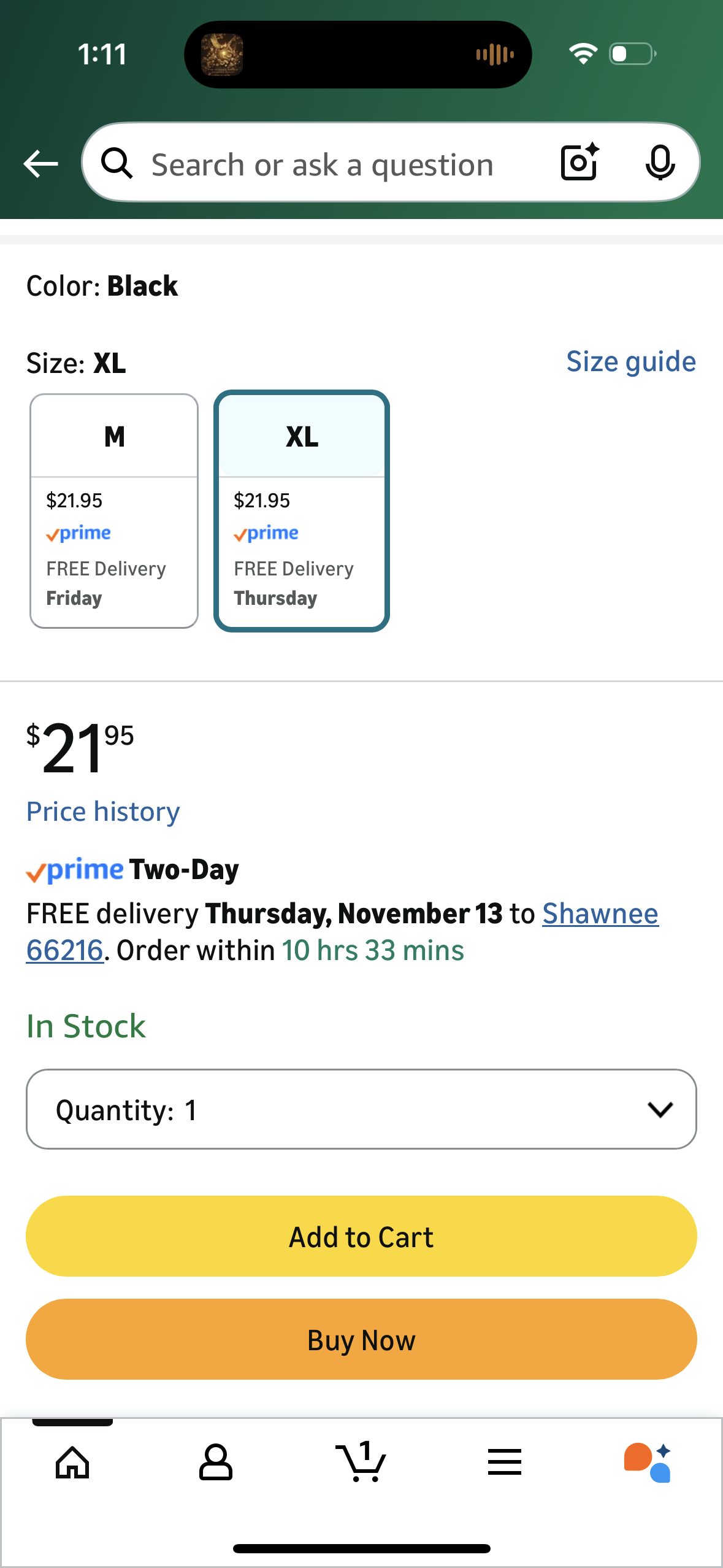Tap the back arrow icon
This screenshot has height=1568, width=723.
coord(40,164)
